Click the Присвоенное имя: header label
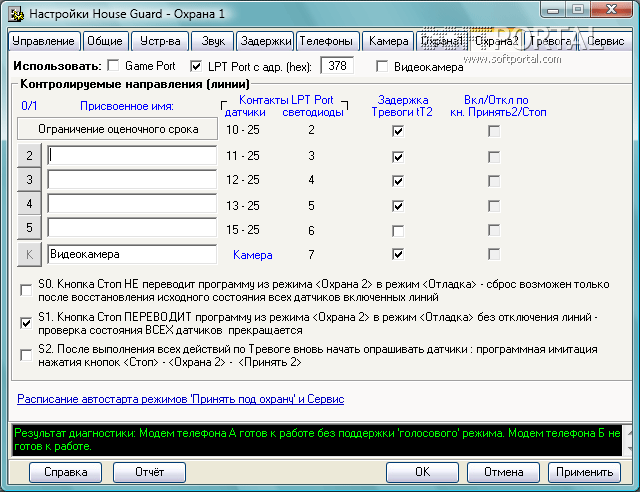This screenshot has width=640, height=492. click(127, 106)
